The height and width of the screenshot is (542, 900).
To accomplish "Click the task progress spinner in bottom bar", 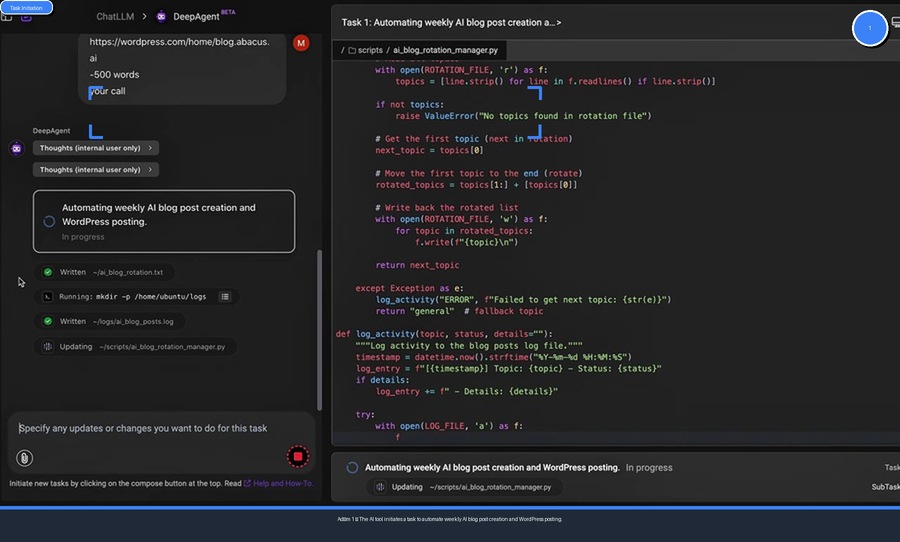I will click(x=352, y=467).
